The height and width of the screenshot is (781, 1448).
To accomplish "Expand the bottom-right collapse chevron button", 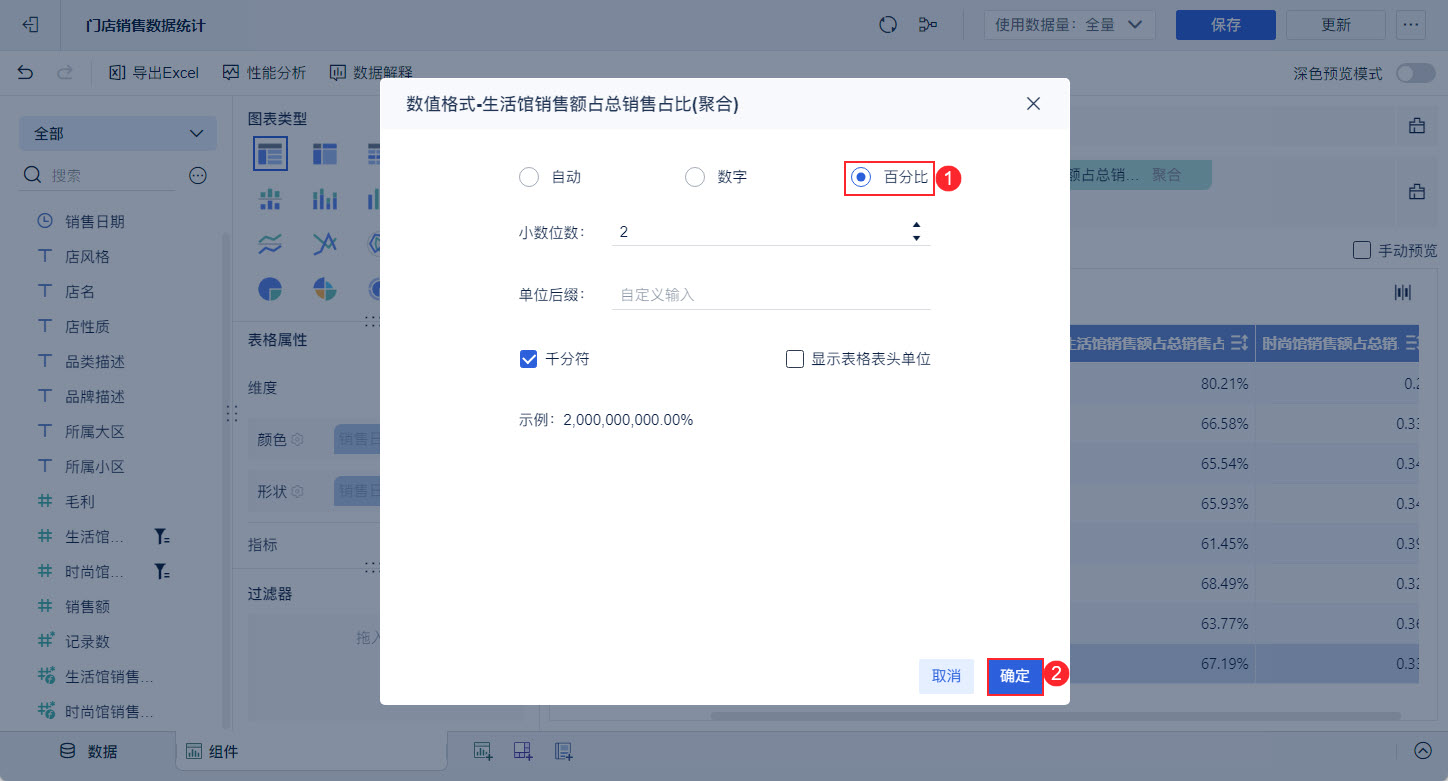I will pos(1423,751).
